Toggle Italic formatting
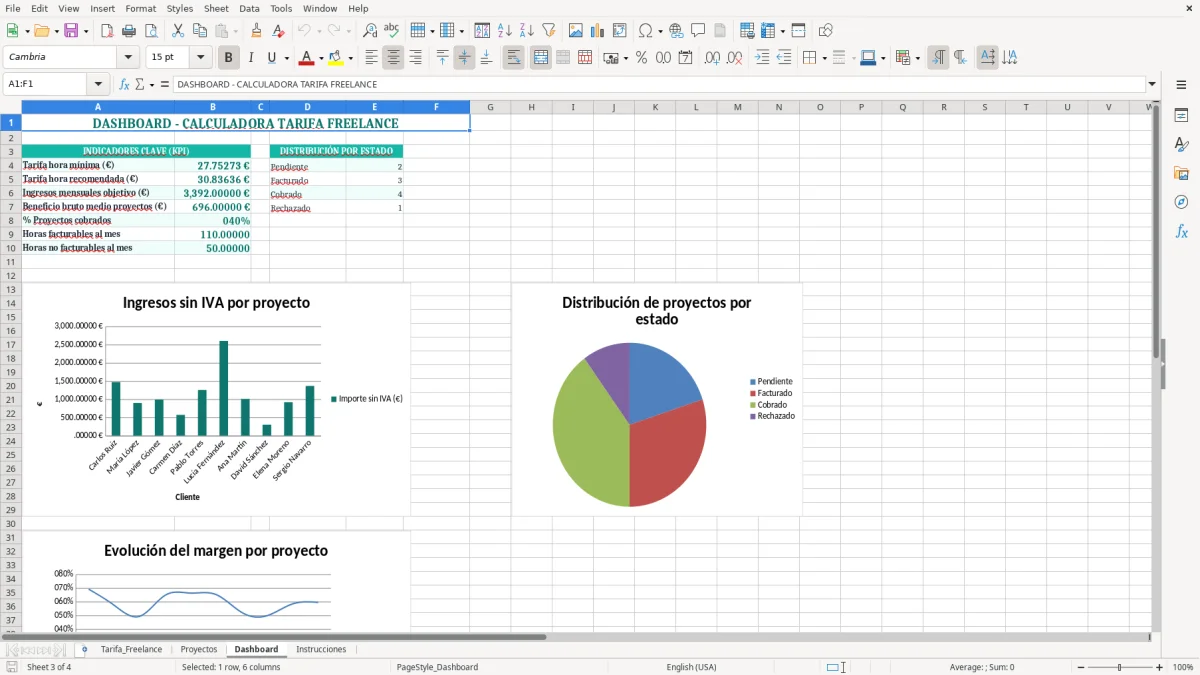This screenshot has width=1200, height=675. (251, 58)
